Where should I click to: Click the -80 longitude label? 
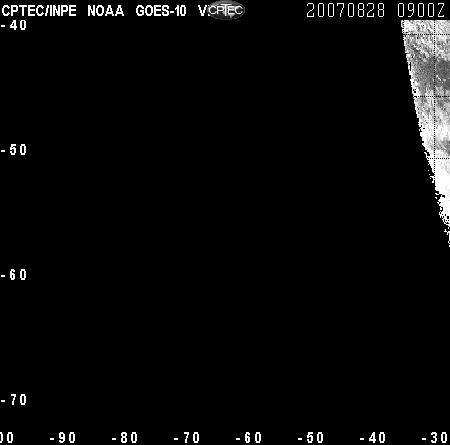click(x=125, y=438)
